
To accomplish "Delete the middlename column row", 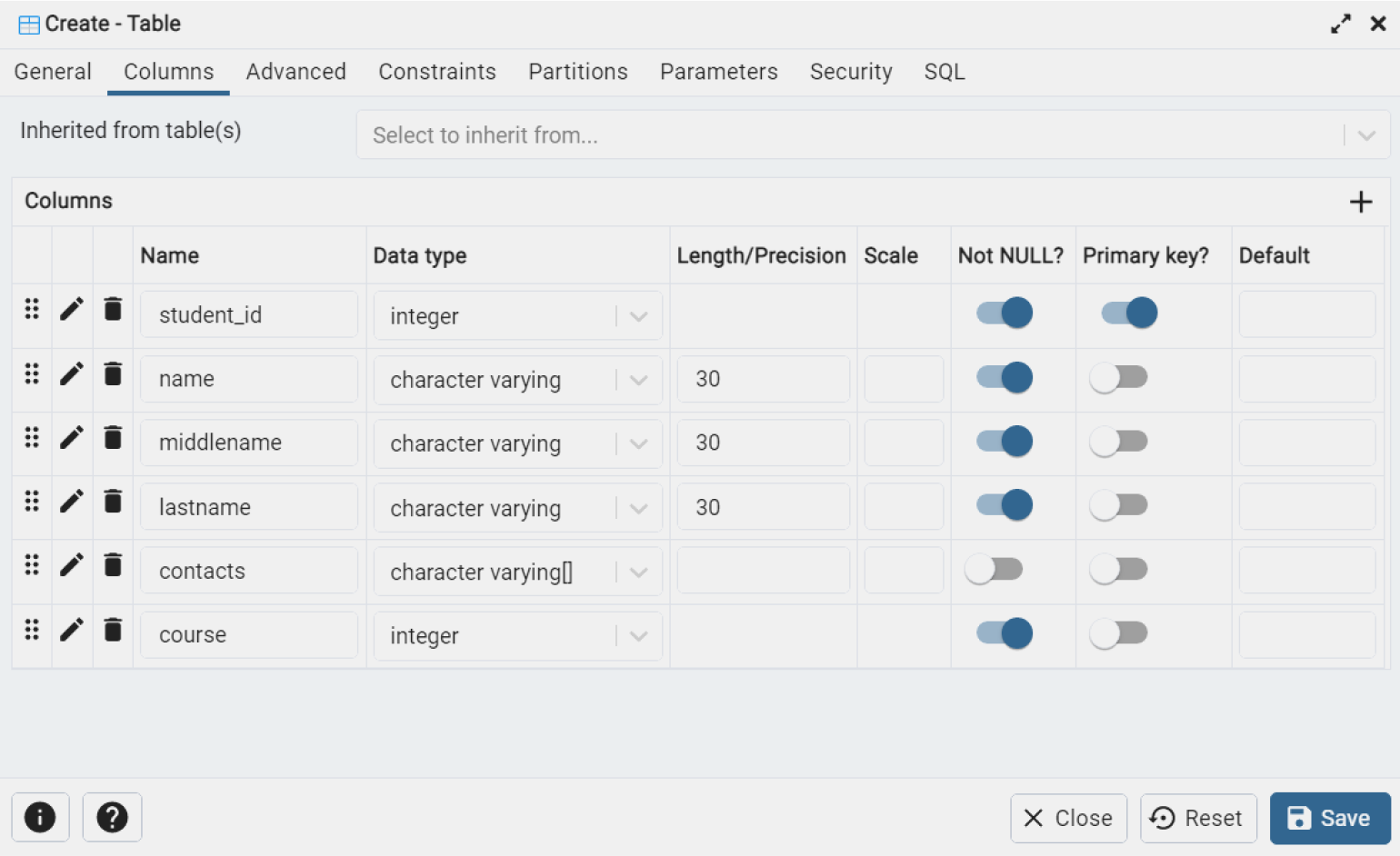I will click(x=113, y=437).
